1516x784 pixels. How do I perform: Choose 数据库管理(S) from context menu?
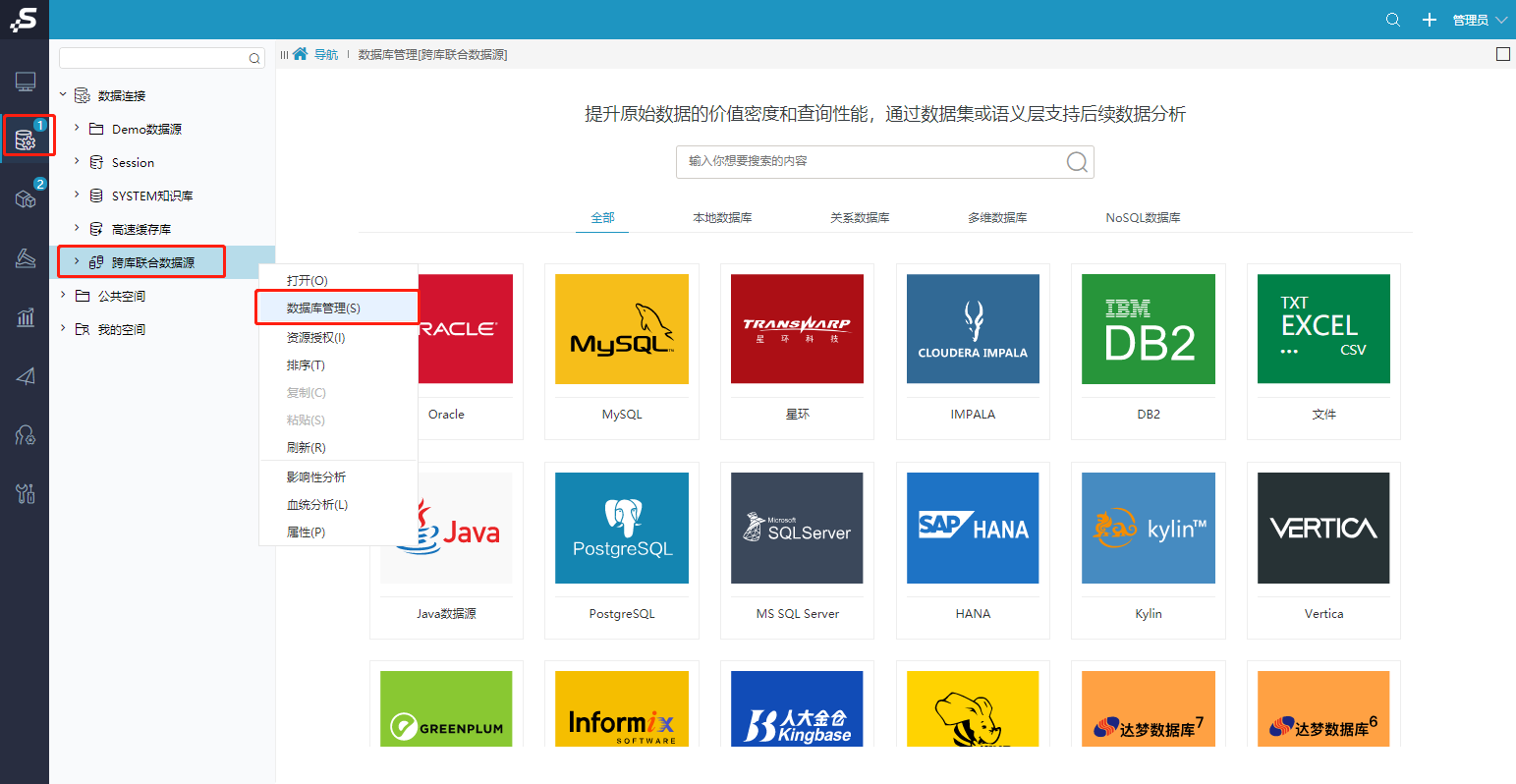[338, 308]
